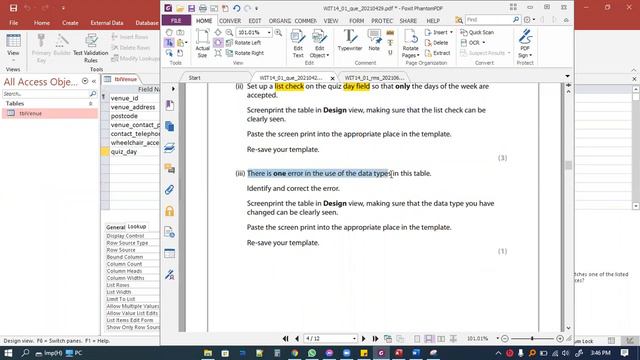Click the zoom in magnifier beside zoom percentage
This screenshot has height=360, width=640.
[x=278, y=32]
